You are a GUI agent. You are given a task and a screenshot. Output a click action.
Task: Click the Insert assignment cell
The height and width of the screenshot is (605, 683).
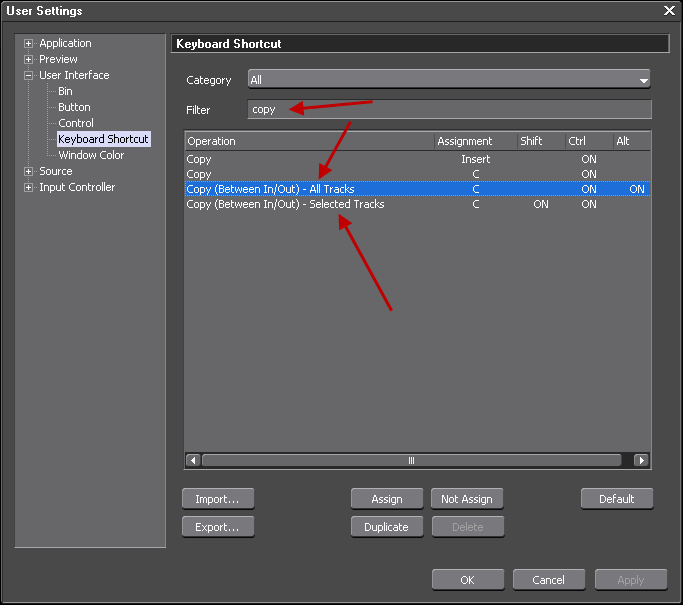[476, 159]
